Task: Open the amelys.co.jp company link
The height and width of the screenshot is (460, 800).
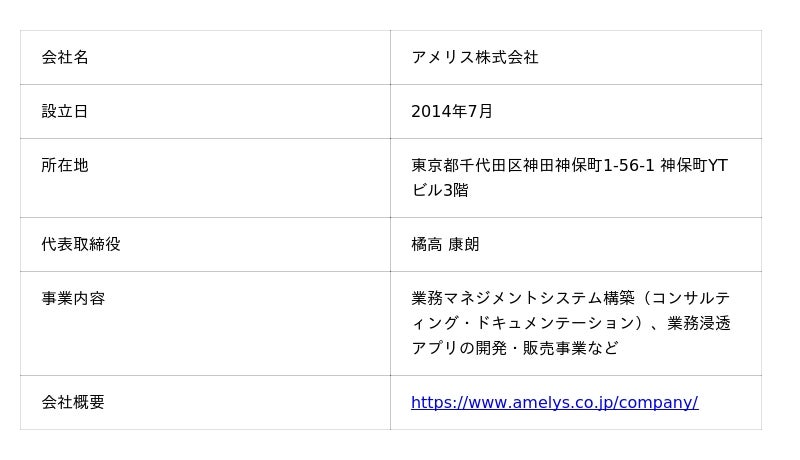Action: pyautogui.click(x=554, y=403)
